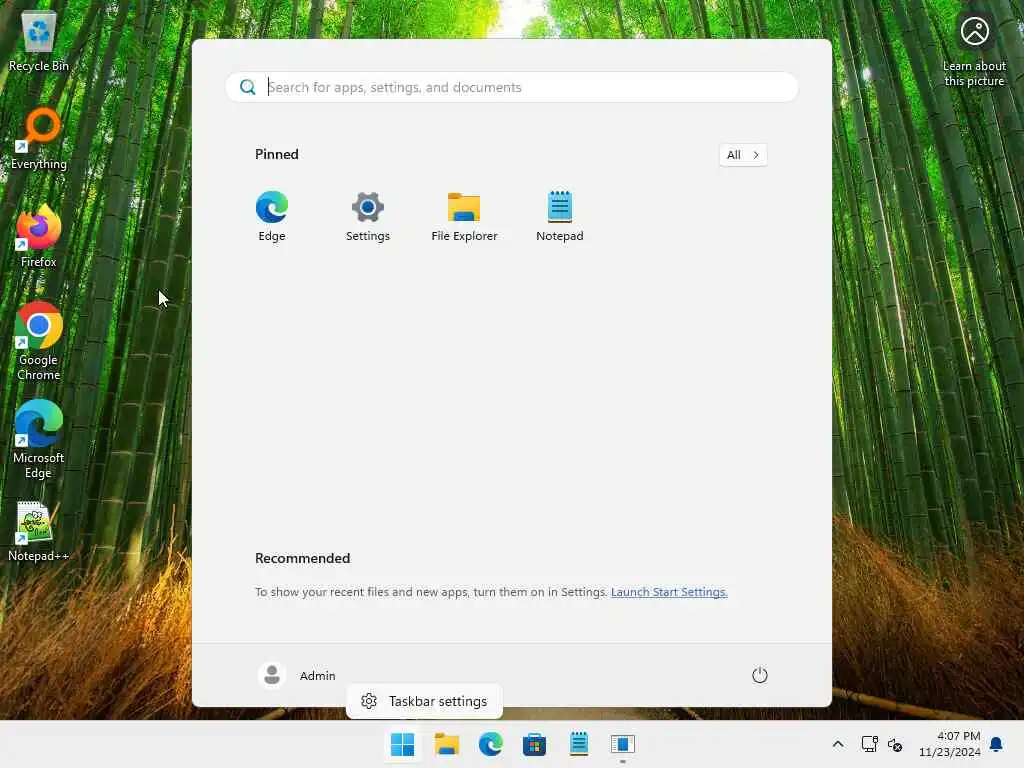Select Notepad++ desktop shortcut

click(39, 532)
